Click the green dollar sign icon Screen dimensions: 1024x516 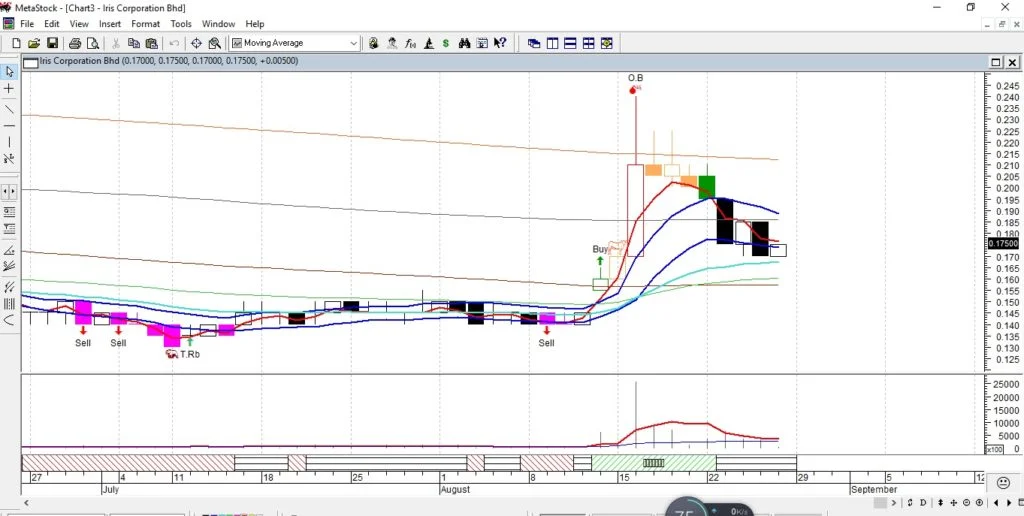pyautogui.click(x=446, y=43)
